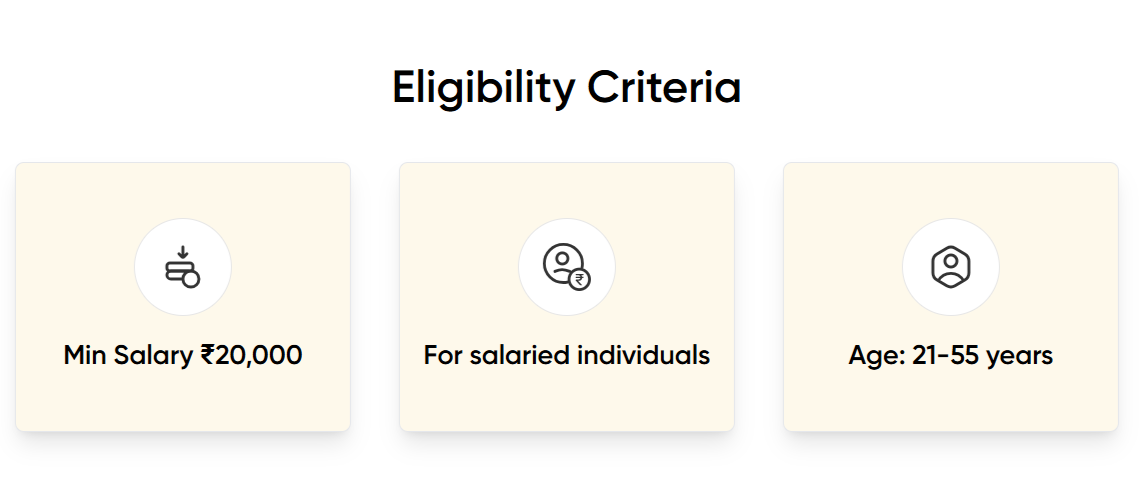The width and height of the screenshot is (1140, 477).
Task: Open the Min Salary eligibility card
Action: tap(183, 400)
